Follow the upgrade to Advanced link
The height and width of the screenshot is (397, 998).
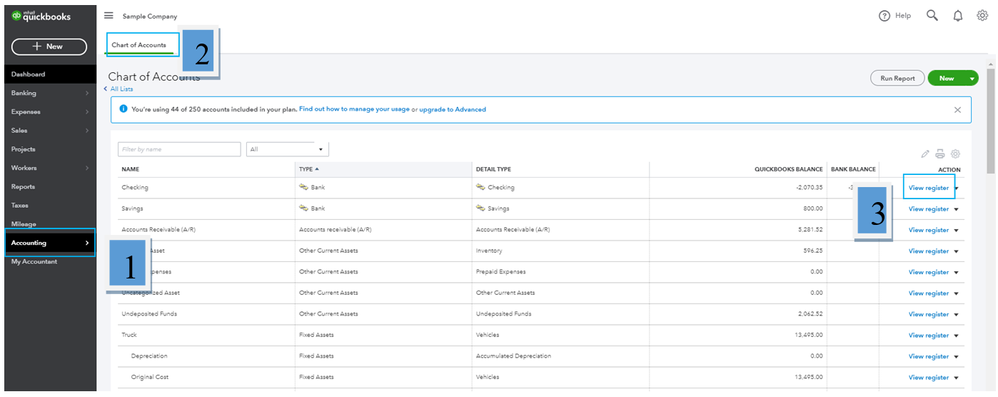(453, 109)
